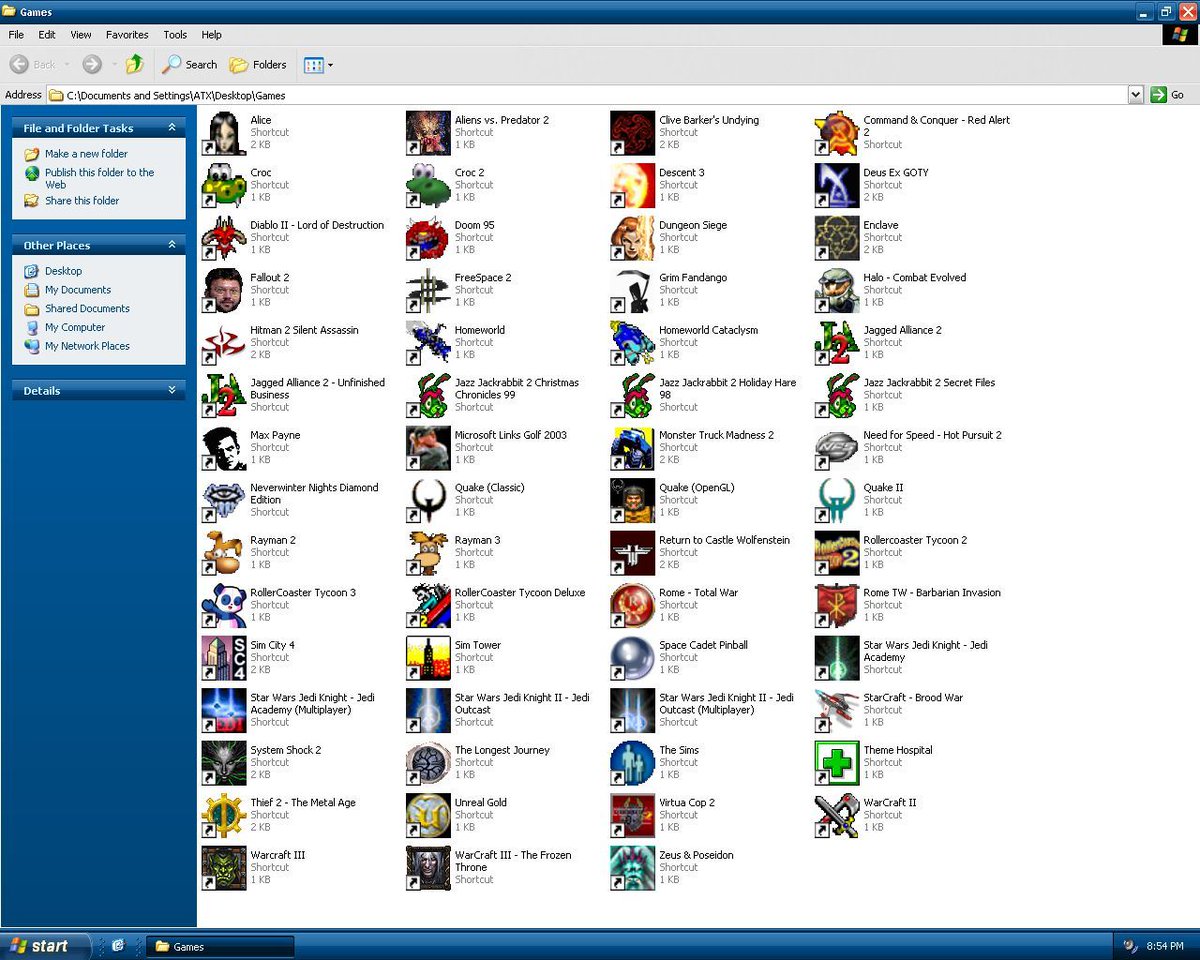Click the address bar path field
The height and width of the screenshot is (960, 1200).
click(588, 95)
